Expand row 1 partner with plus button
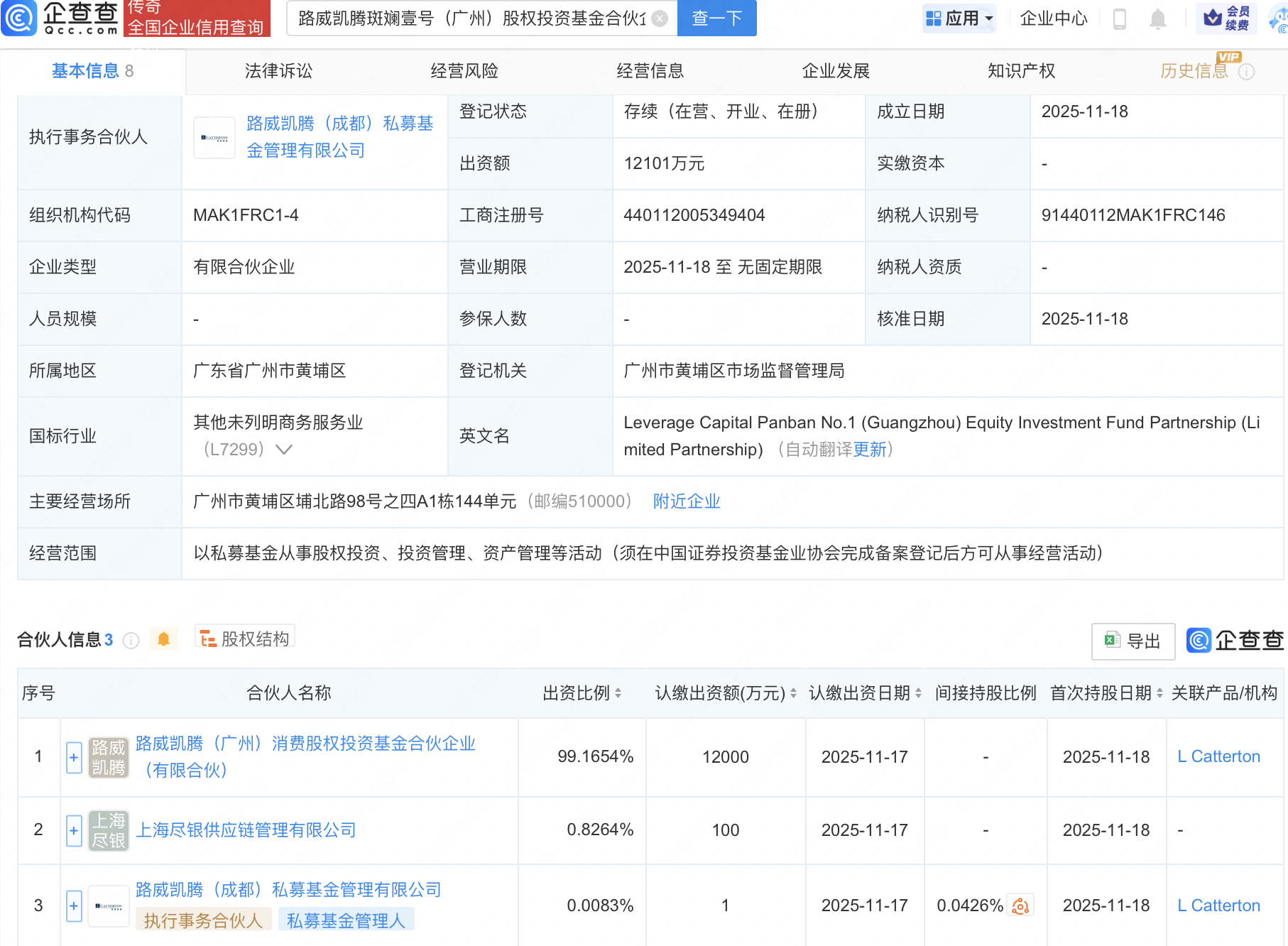This screenshot has height=946, width=1288. click(x=74, y=757)
